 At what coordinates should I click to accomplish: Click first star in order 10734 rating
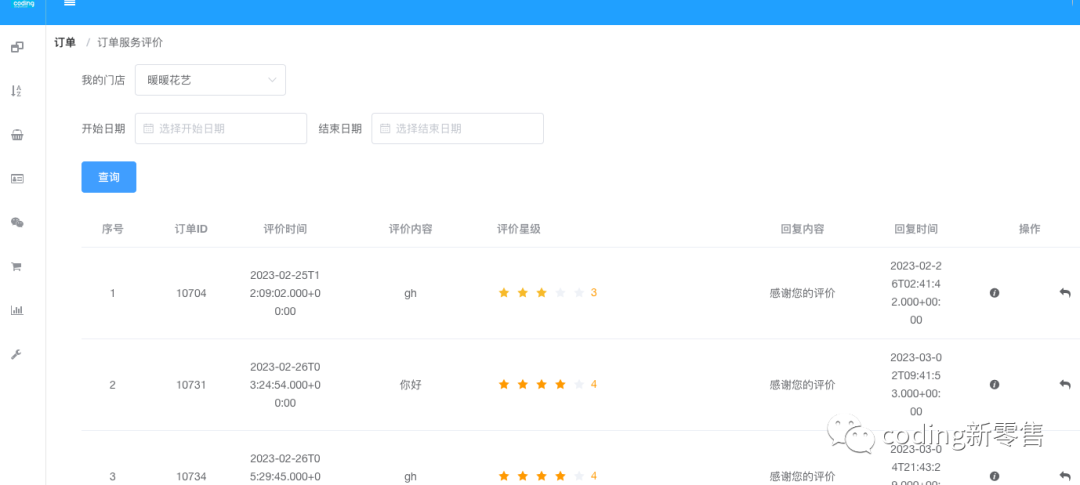[x=503, y=476]
